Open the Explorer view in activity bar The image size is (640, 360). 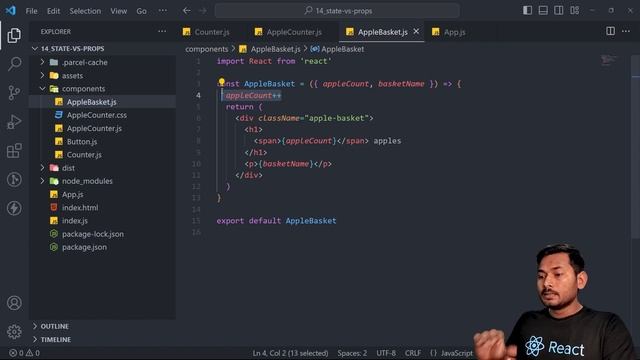click(14, 36)
